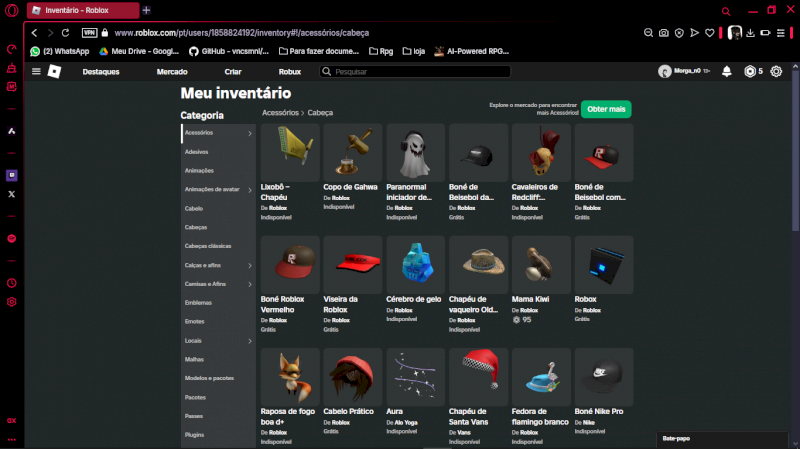
Task: Open the Copo de Gahwa item link
Action: (x=350, y=187)
